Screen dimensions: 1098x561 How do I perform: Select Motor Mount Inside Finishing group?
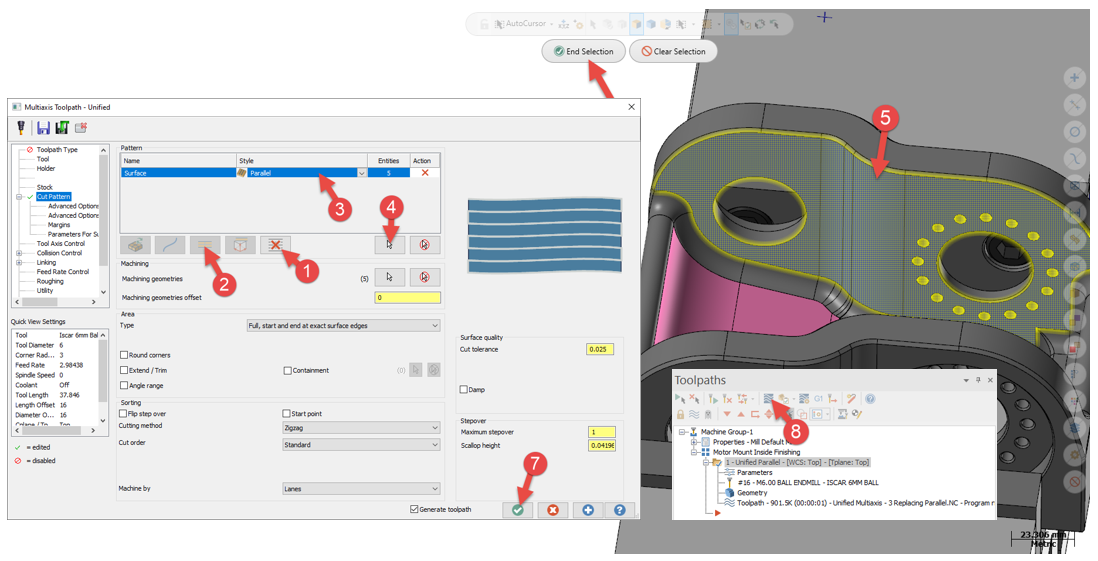click(756, 452)
